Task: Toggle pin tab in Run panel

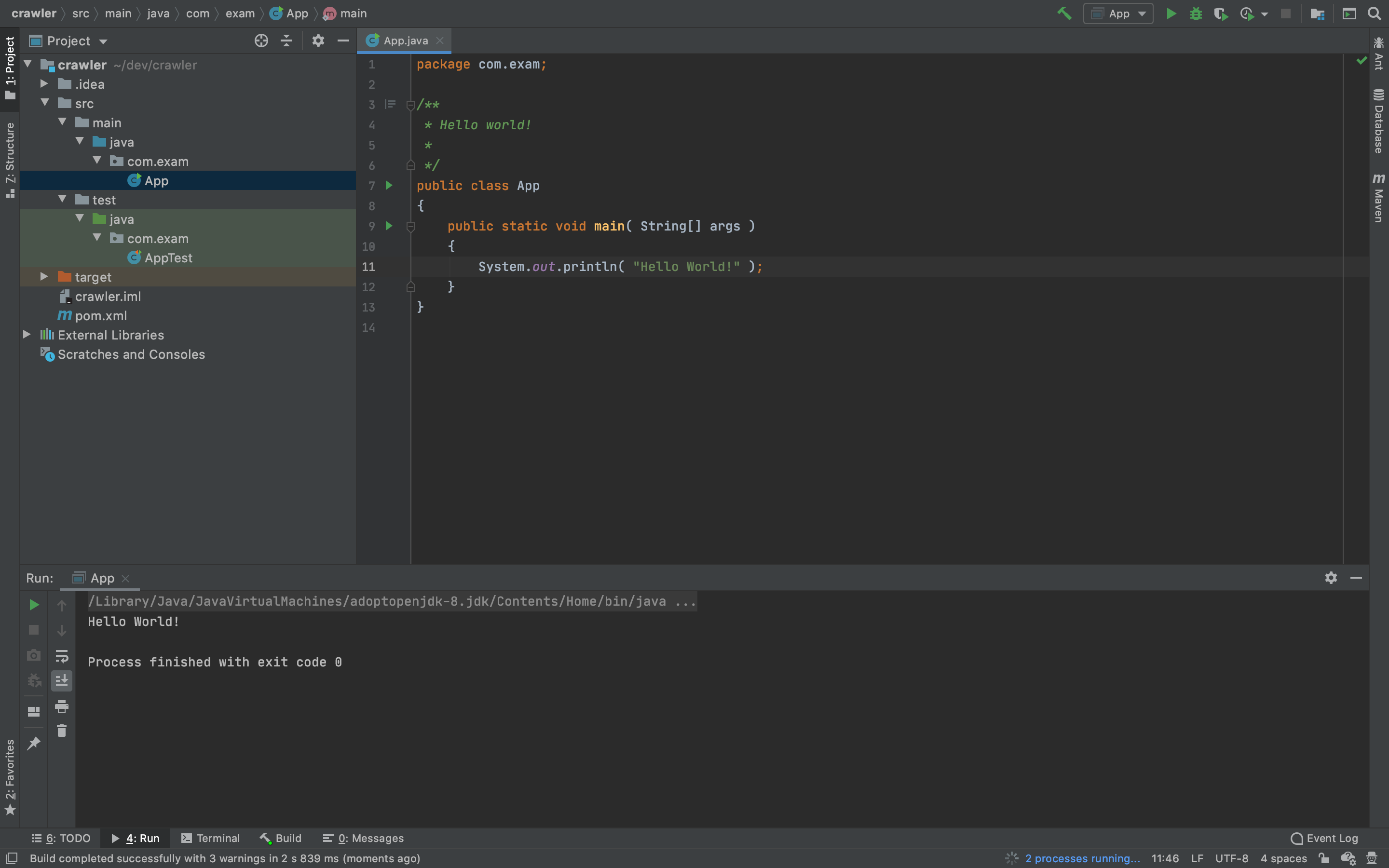Action: coord(34,744)
